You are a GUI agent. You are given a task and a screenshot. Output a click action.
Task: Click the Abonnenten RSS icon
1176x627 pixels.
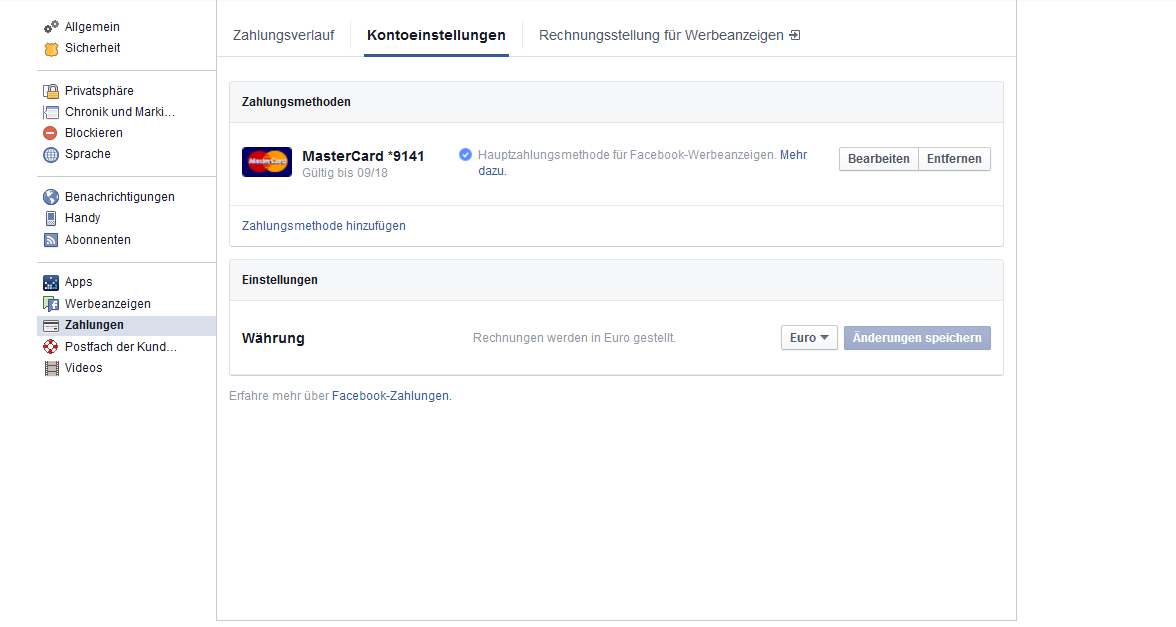pos(50,240)
